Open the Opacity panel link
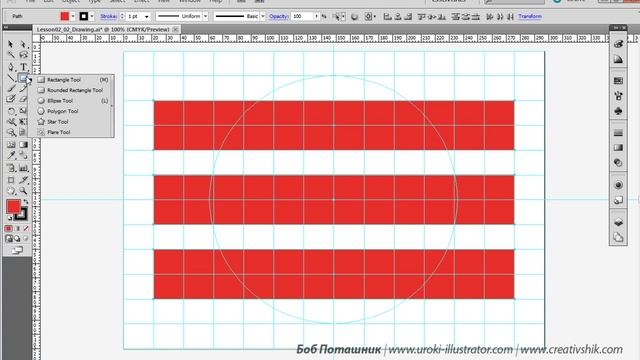Viewport: 640px width, 360px height. pos(279,16)
